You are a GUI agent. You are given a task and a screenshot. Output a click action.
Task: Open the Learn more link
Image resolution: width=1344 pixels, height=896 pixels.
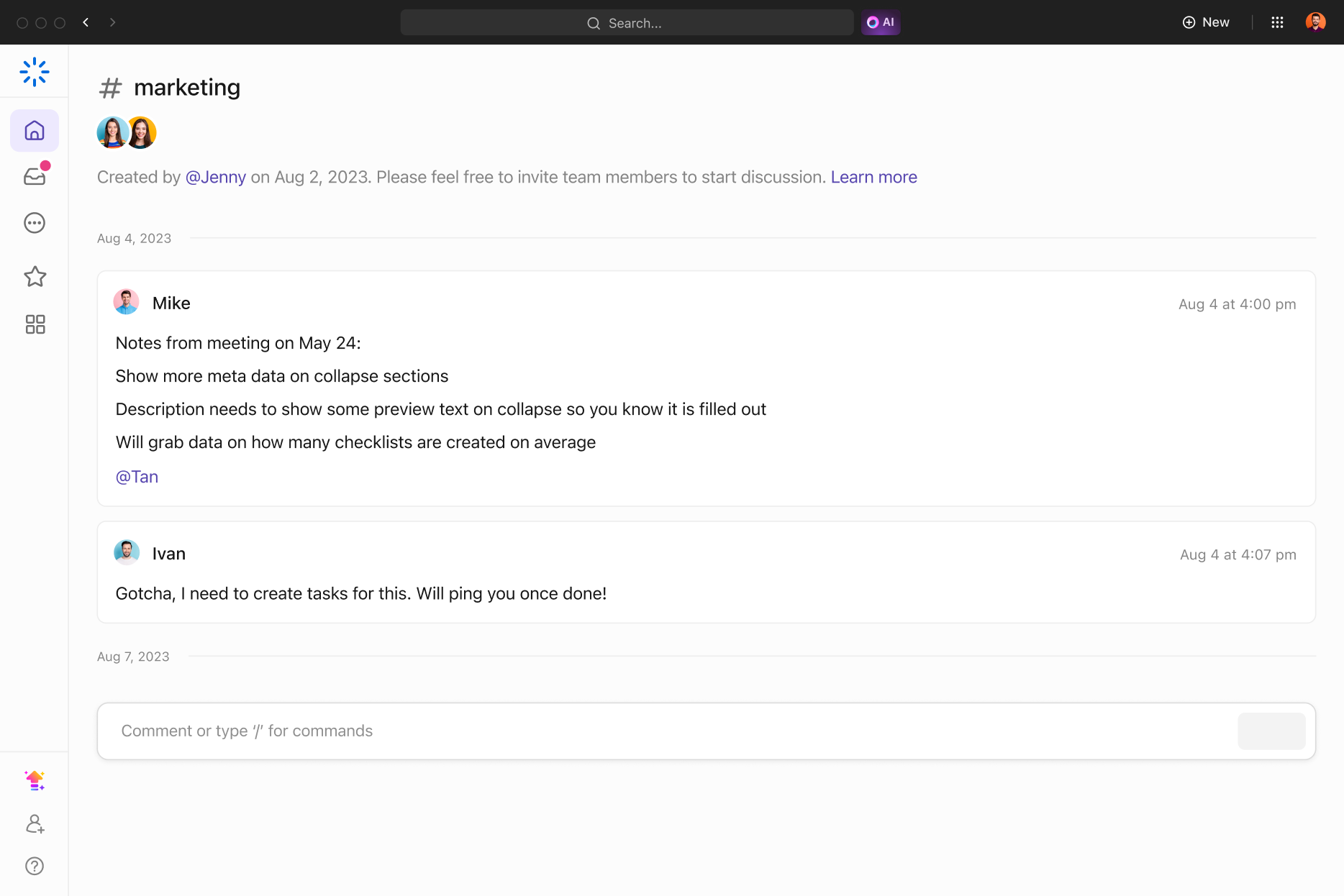873,176
